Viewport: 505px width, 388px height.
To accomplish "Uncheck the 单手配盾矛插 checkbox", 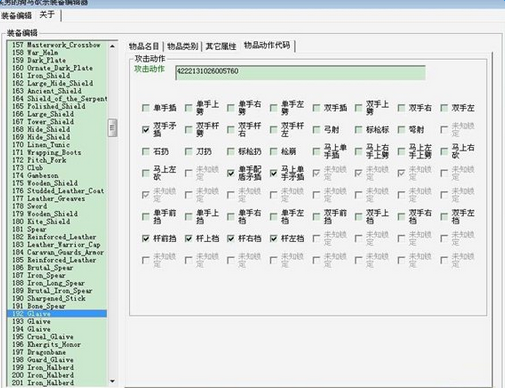I will pyautogui.click(x=231, y=173).
